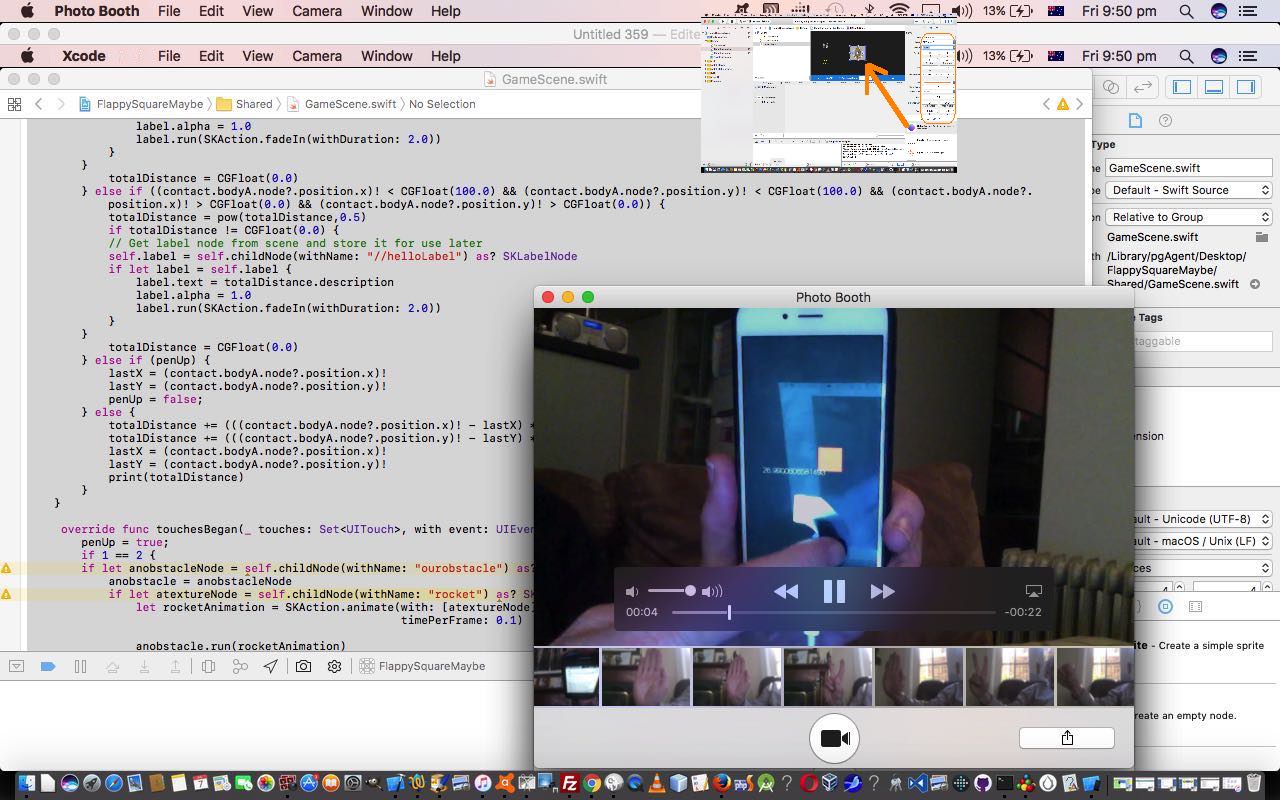Image resolution: width=1280 pixels, height=800 pixels.
Task: Open the Photo Booth app menu
Action: click(x=97, y=11)
